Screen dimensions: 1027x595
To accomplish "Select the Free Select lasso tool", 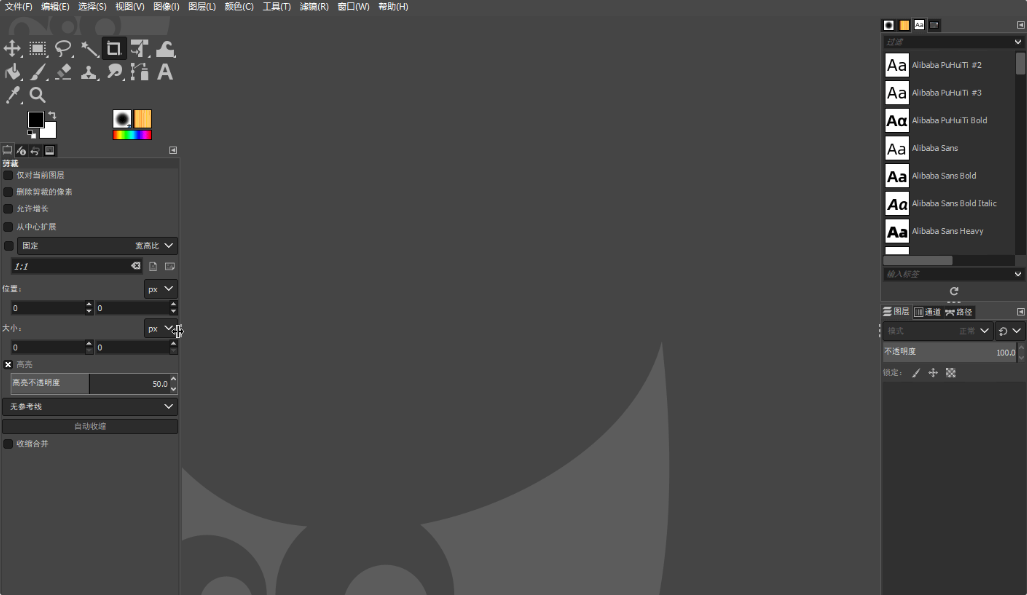I will click(x=63, y=48).
